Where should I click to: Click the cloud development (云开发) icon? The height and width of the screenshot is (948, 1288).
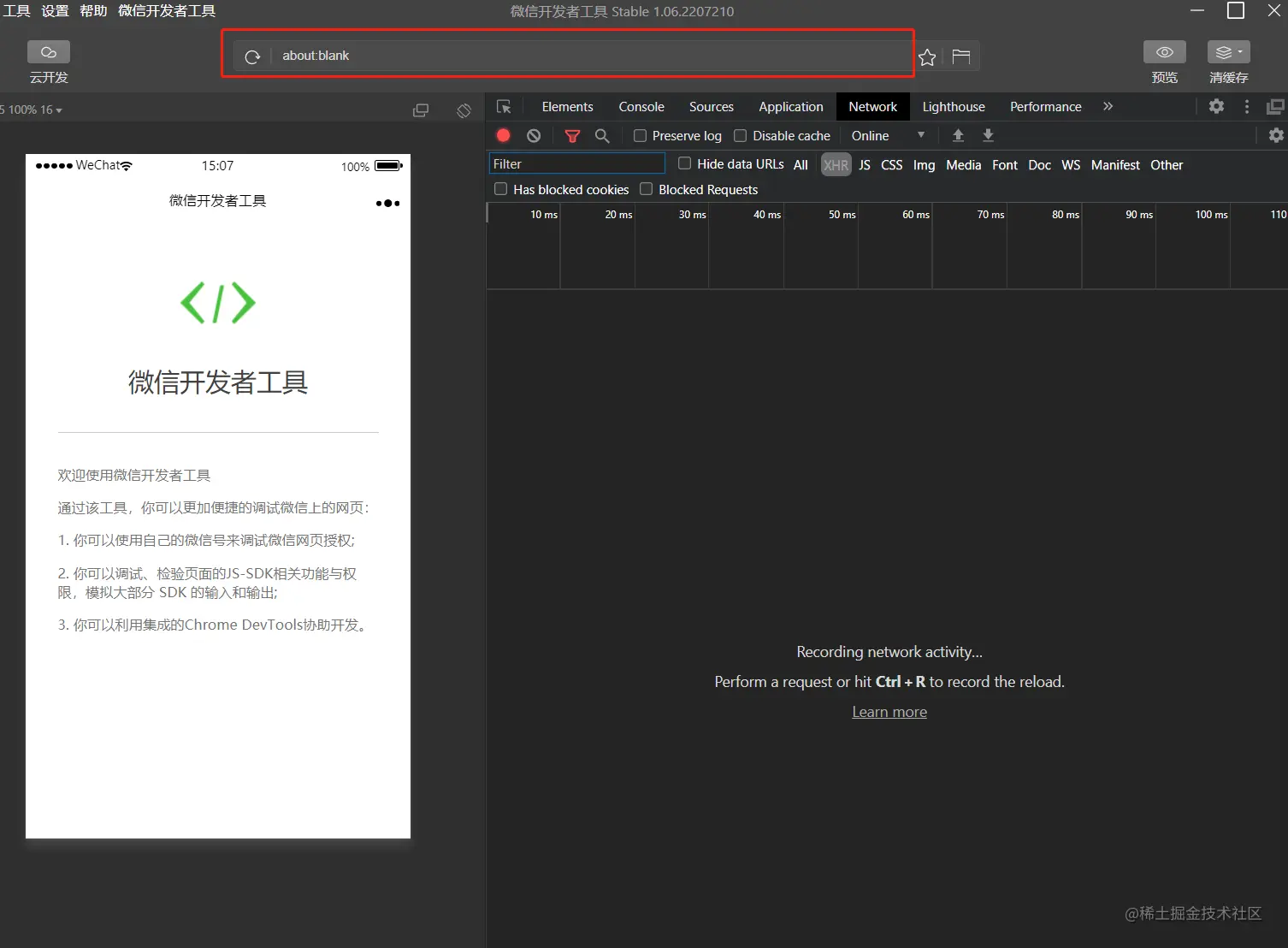point(49,52)
